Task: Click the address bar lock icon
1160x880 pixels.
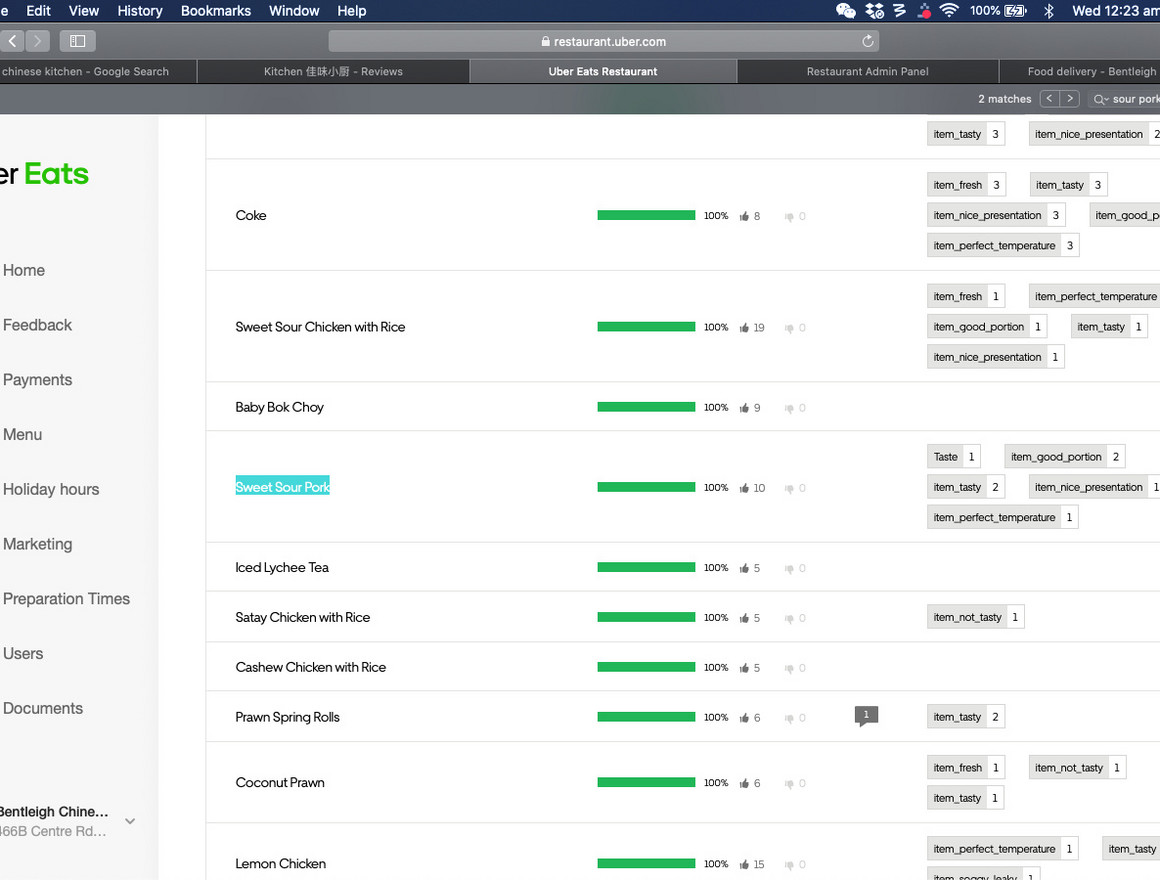Action: [545, 41]
